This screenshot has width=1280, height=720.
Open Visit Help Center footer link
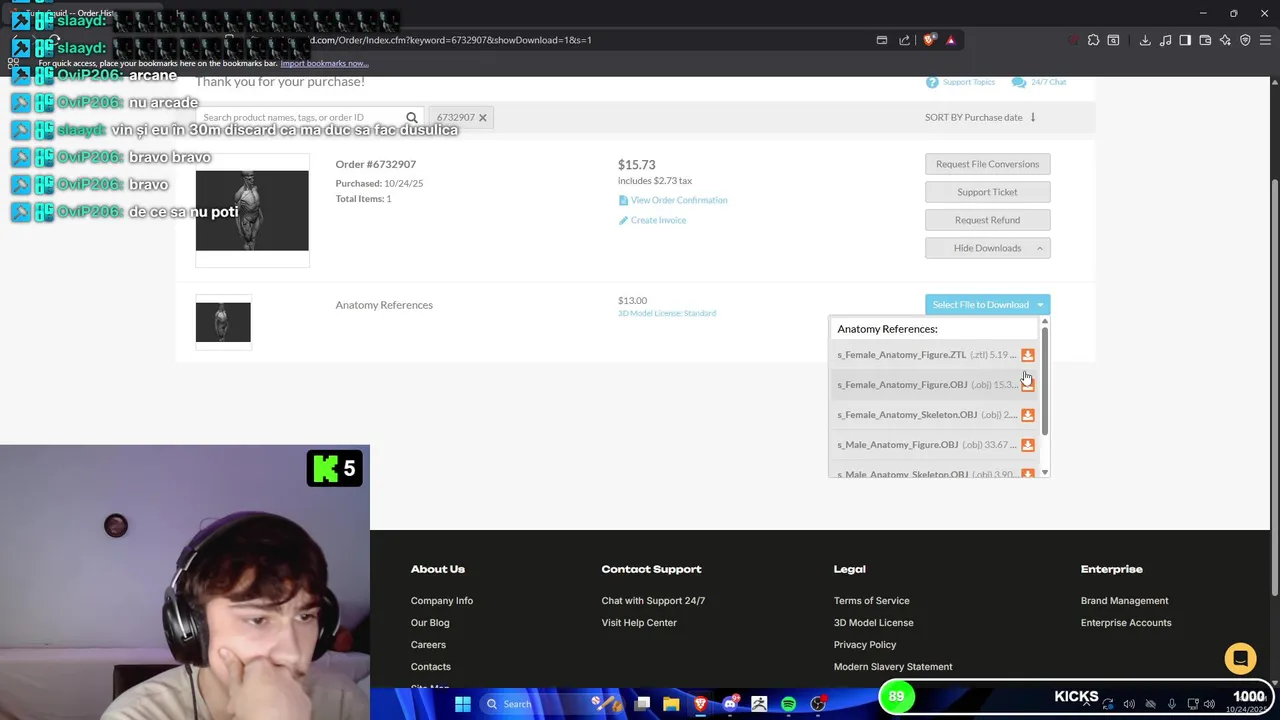click(x=639, y=623)
